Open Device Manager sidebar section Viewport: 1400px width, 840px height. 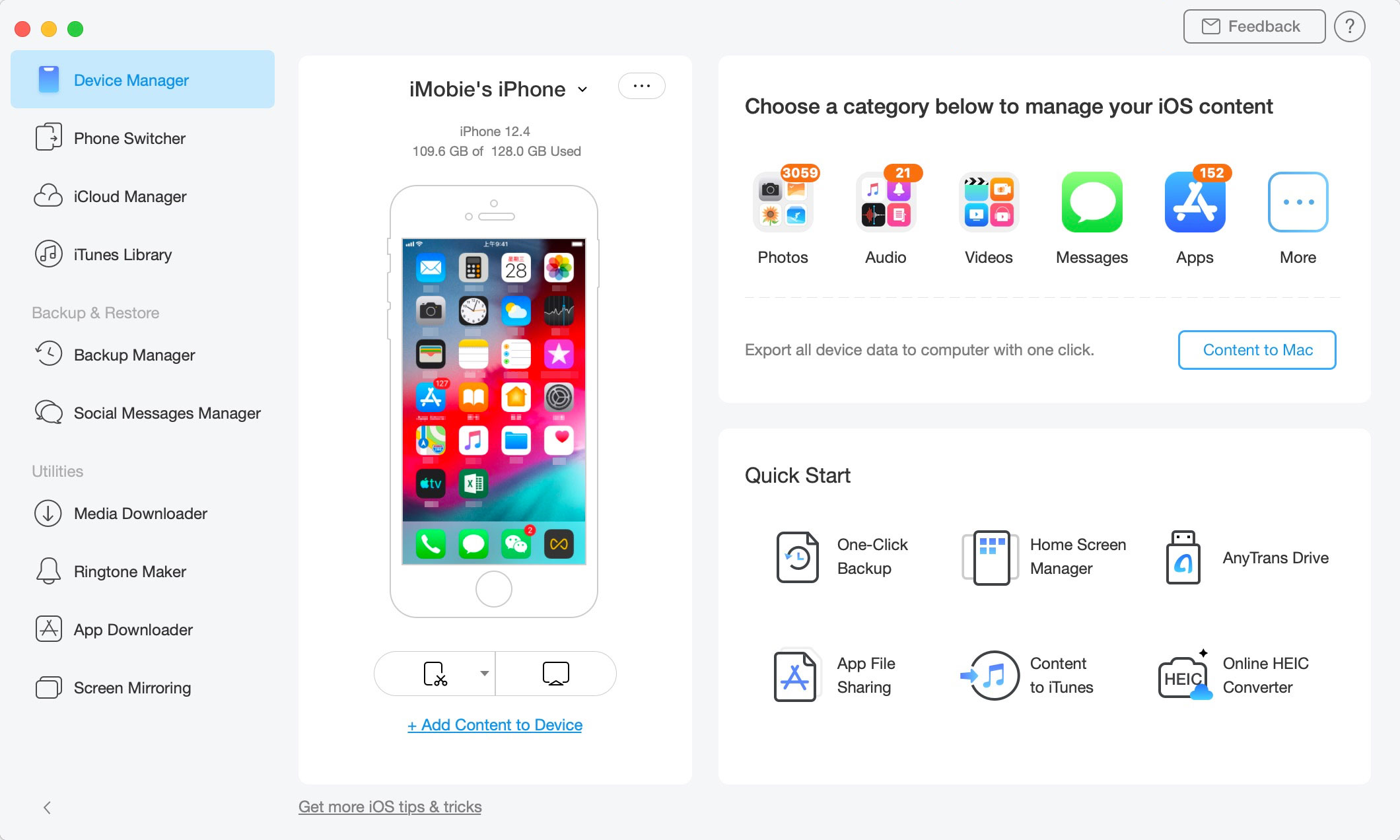(143, 80)
